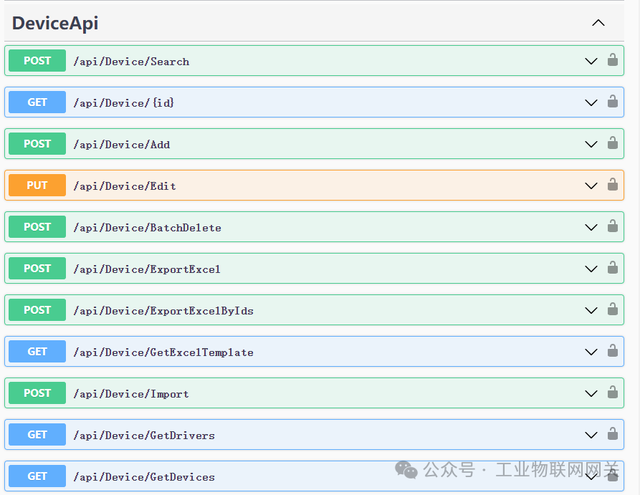This screenshot has height=495, width=640.
Task: Click lock icon on Device Add endpoint
Action: click(x=613, y=143)
